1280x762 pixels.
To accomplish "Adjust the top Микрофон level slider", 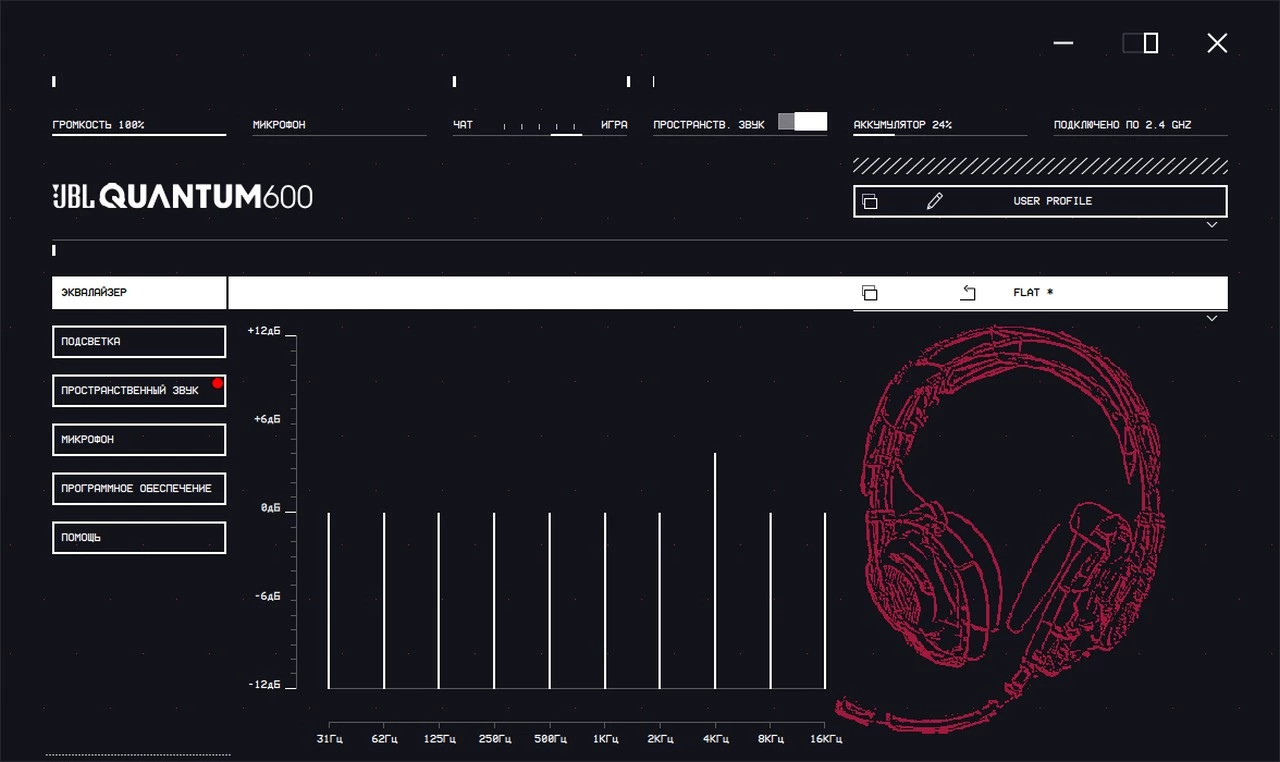I will click(339, 134).
